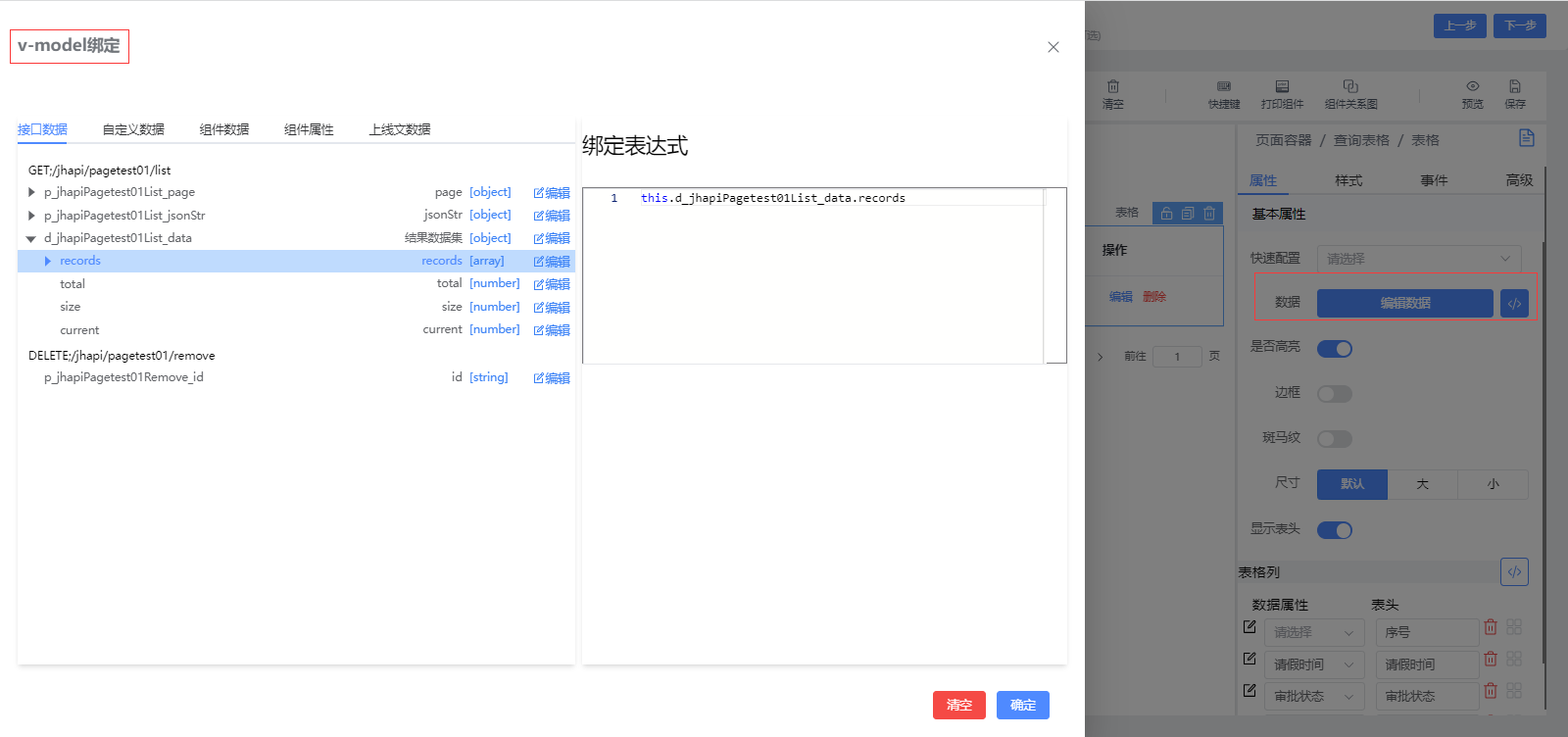Click the 编辑 icon for the current row
Screen dimensions: 1568x737
[x=552, y=330]
